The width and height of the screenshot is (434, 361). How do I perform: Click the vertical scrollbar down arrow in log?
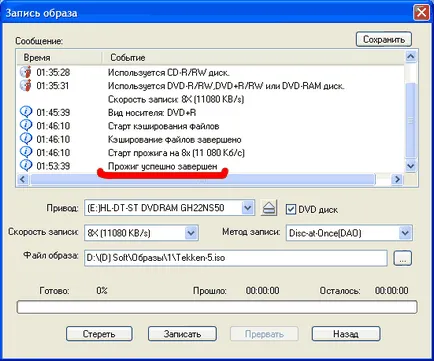click(411, 166)
